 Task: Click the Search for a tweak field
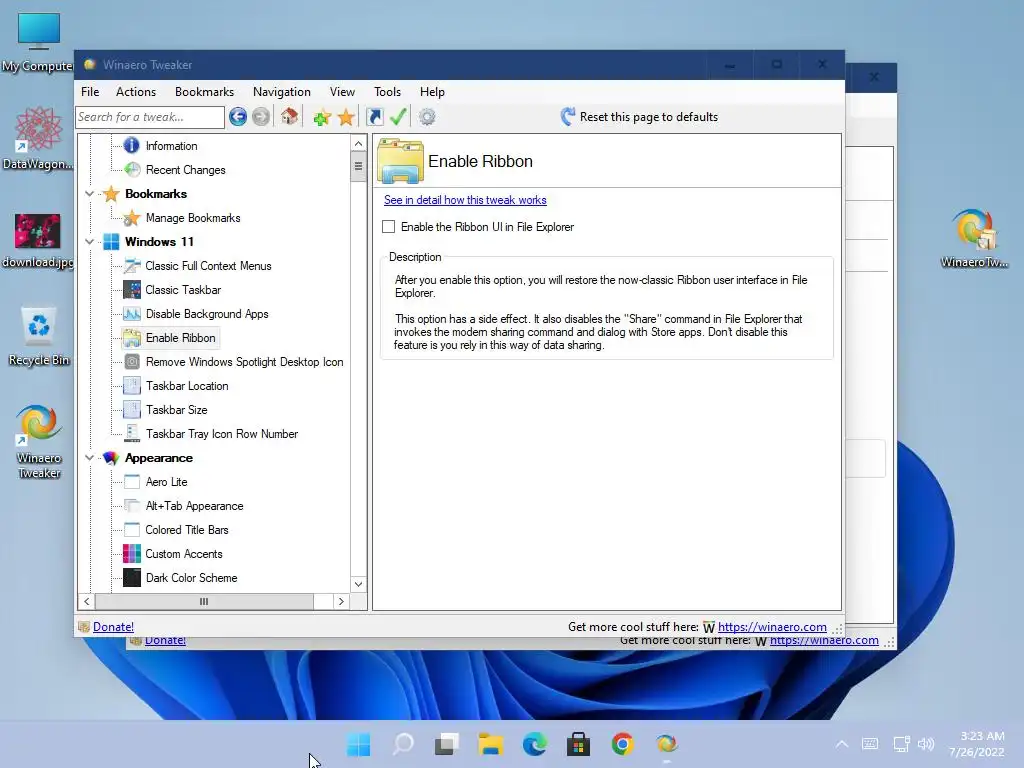[150, 117]
